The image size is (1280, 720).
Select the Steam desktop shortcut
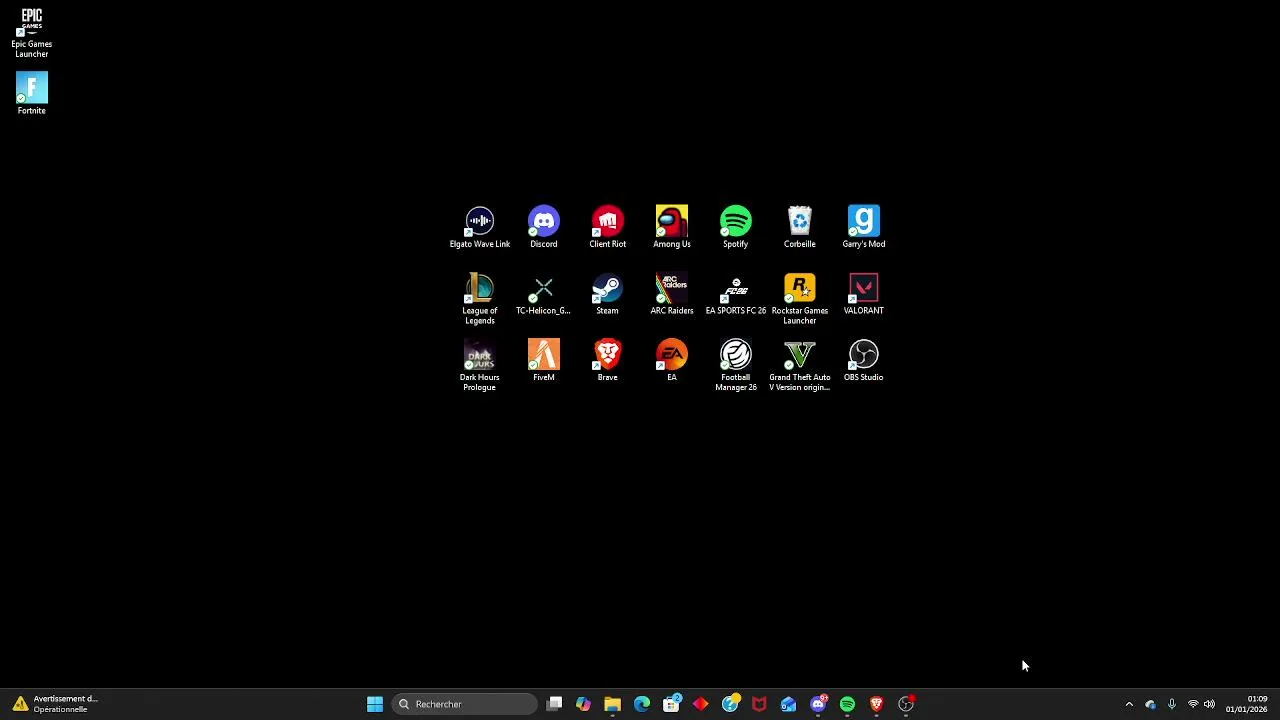(607, 294)
